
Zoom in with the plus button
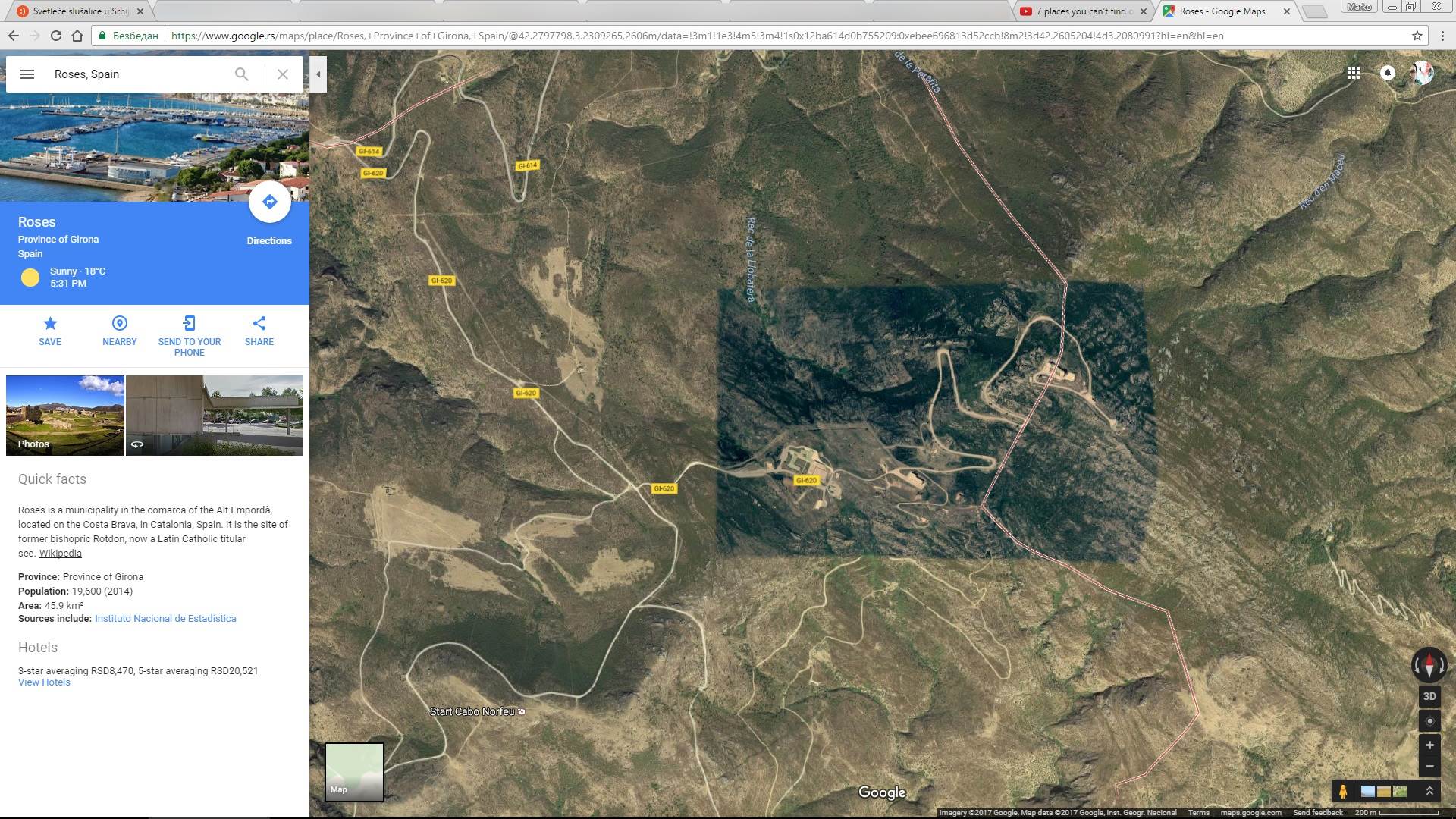[1429, 745]
